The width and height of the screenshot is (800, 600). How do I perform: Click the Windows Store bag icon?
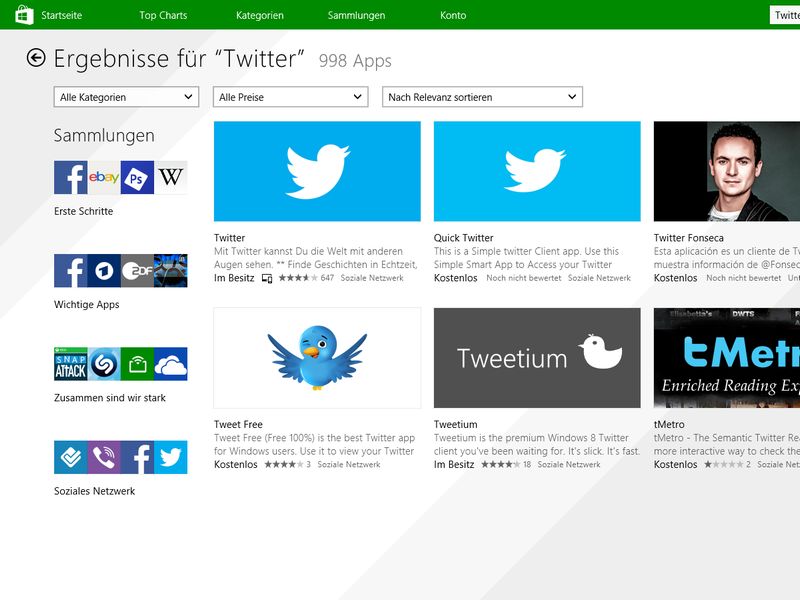click(x=24, y=15)
